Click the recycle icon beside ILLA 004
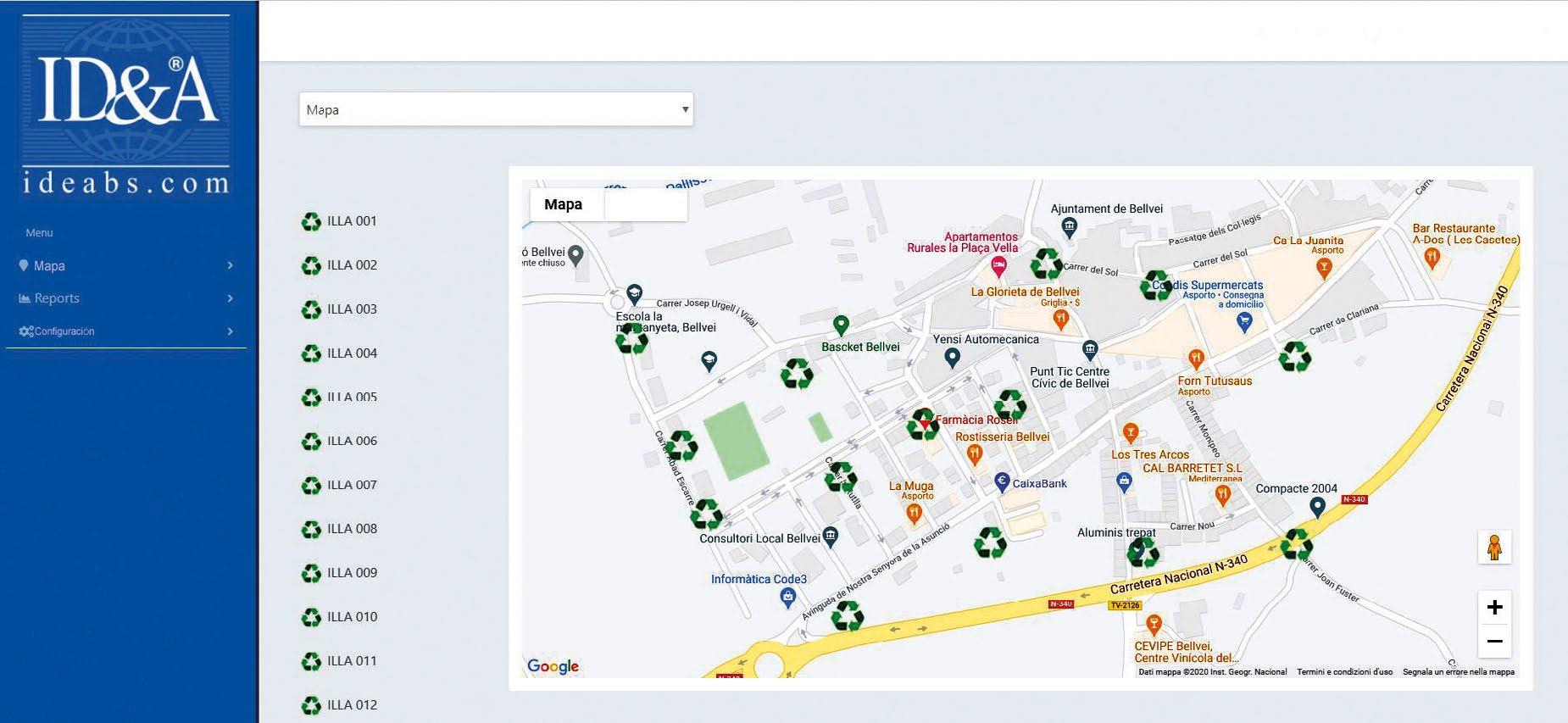Viewport: 1568px width, 723px height. click(311, 354)
